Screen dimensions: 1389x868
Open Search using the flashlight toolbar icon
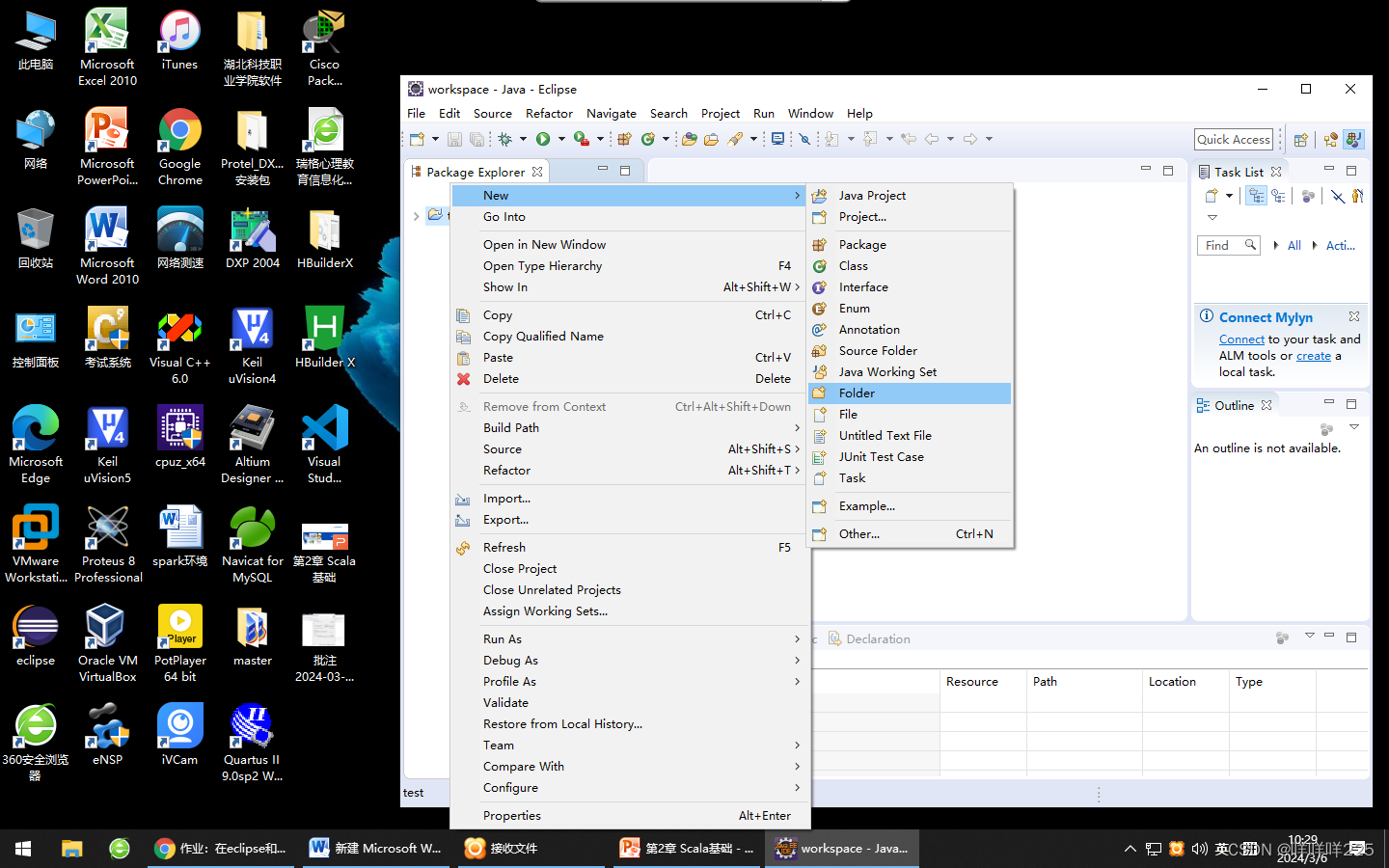735,139
